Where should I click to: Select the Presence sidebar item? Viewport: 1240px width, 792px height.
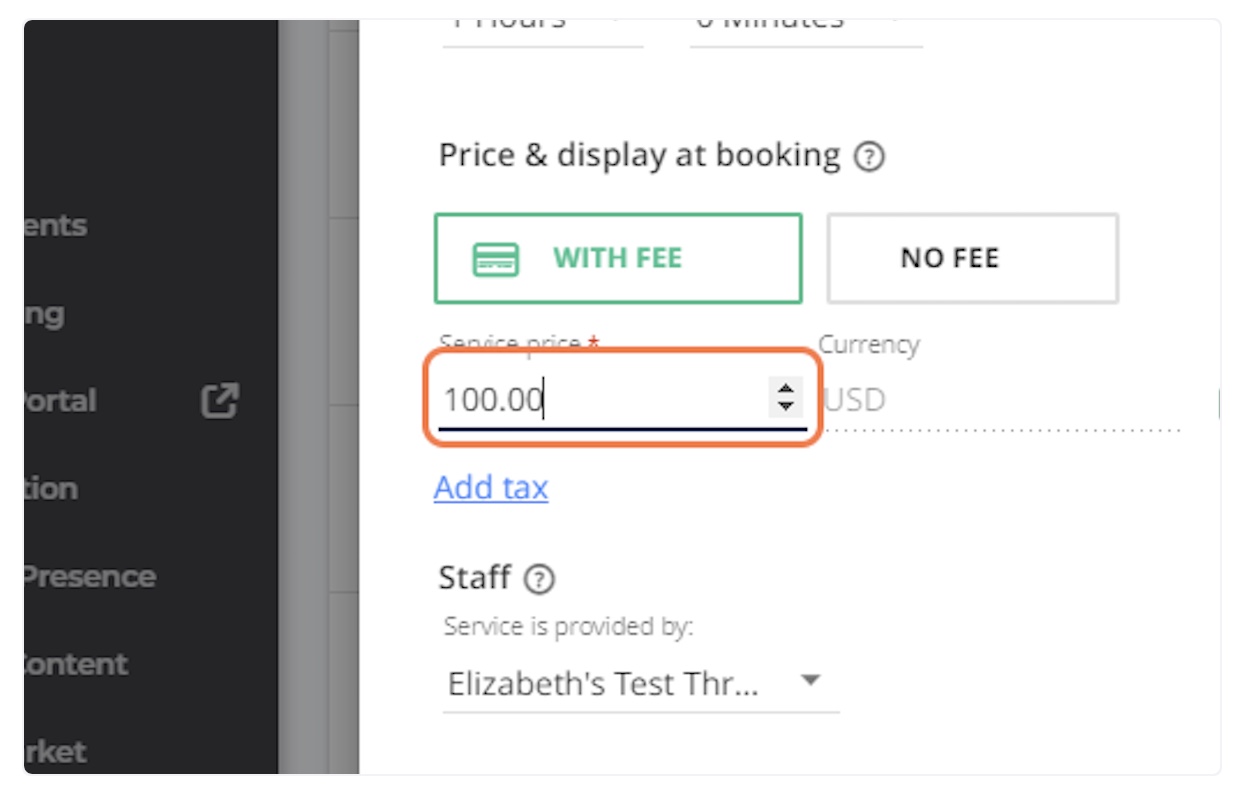click(x=90, y=577)
